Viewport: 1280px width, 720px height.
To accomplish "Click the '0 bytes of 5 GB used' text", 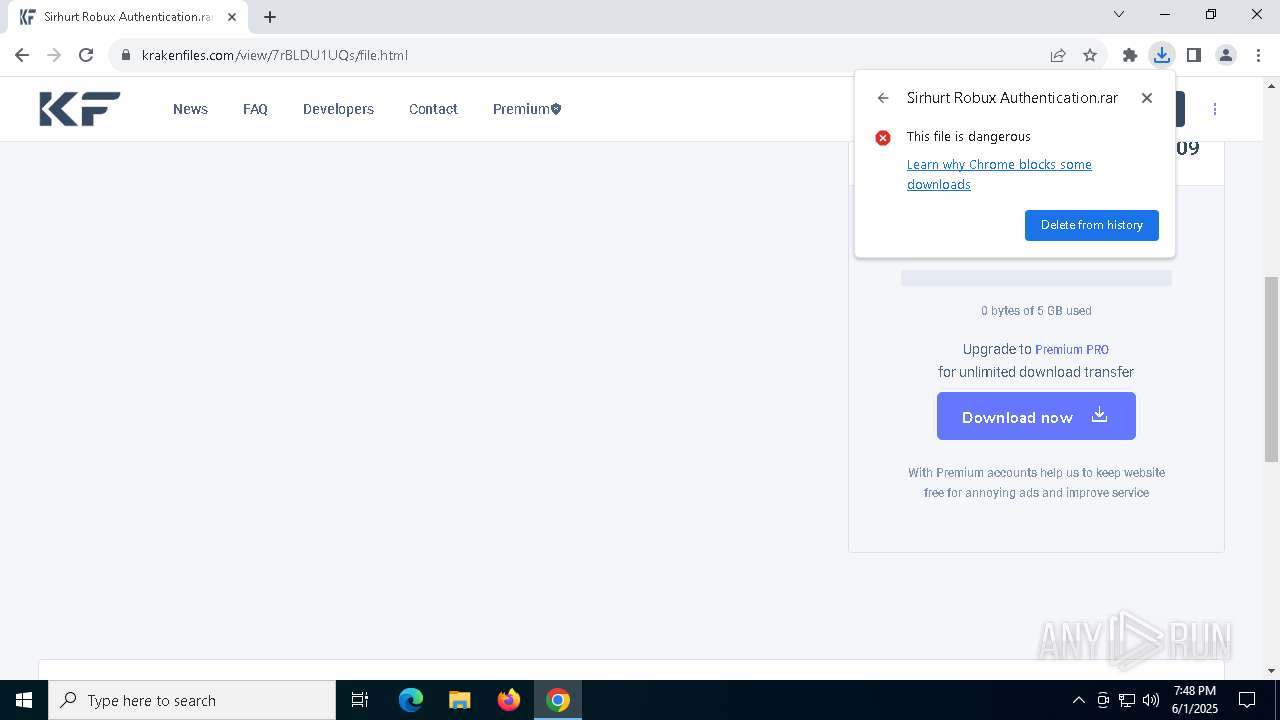I will tap(1036, 311).
